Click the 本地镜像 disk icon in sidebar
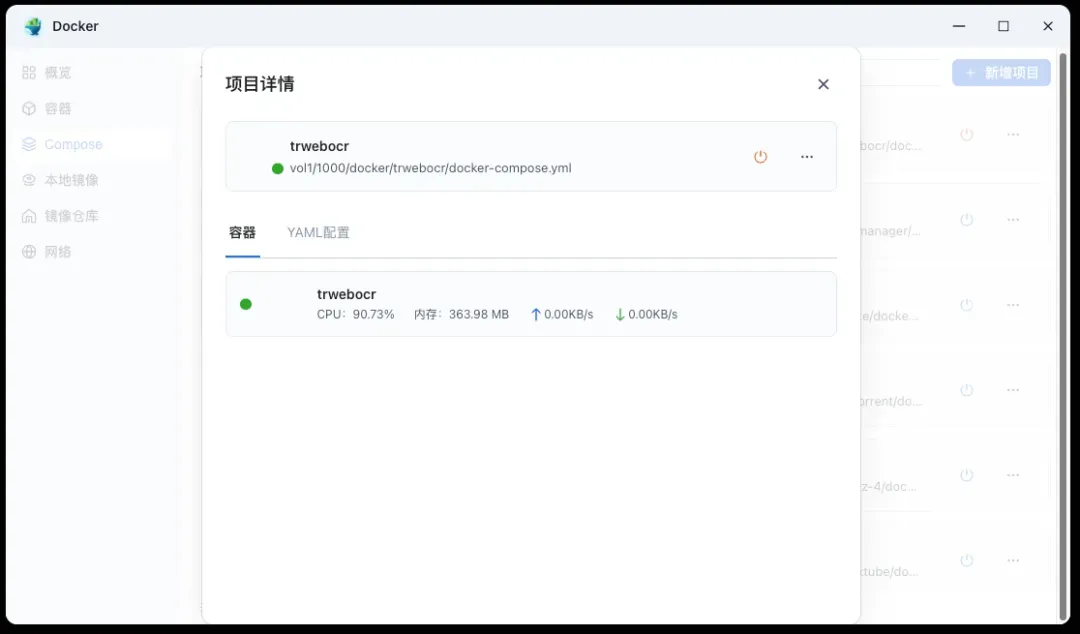Image resolution: width=1080 pixels, height=634 pixels. pyautogui.click(x=29, y=180)
